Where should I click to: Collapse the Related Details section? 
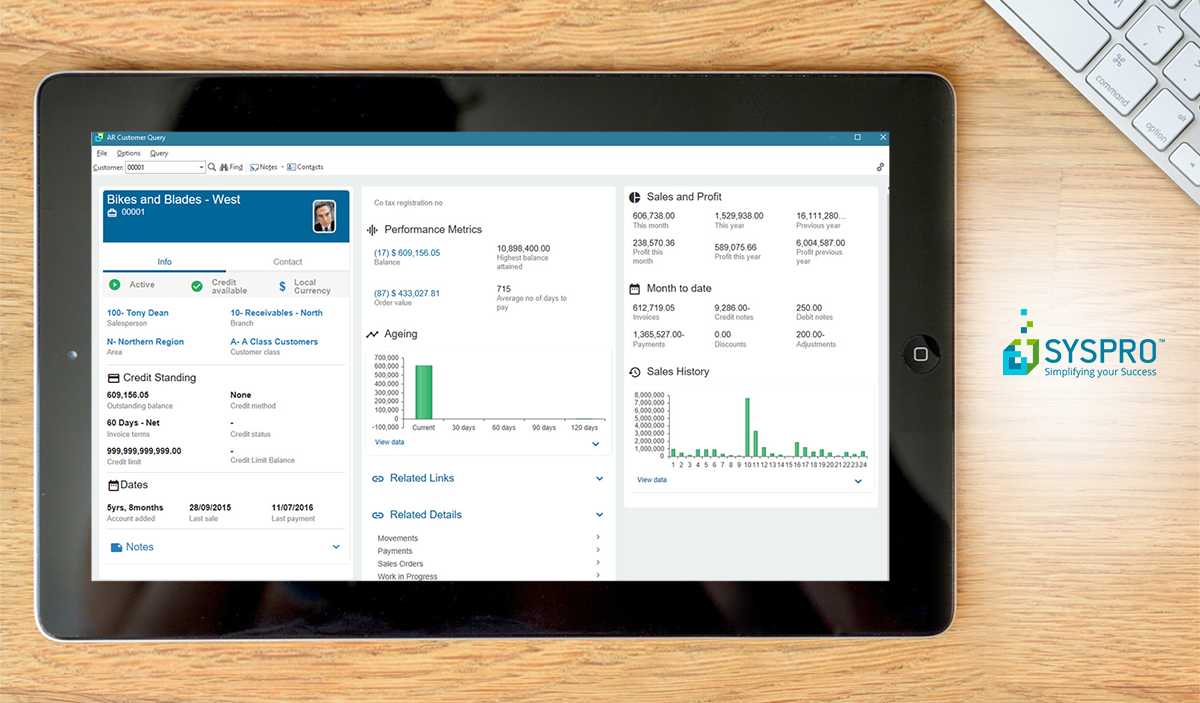coord(599,514)
